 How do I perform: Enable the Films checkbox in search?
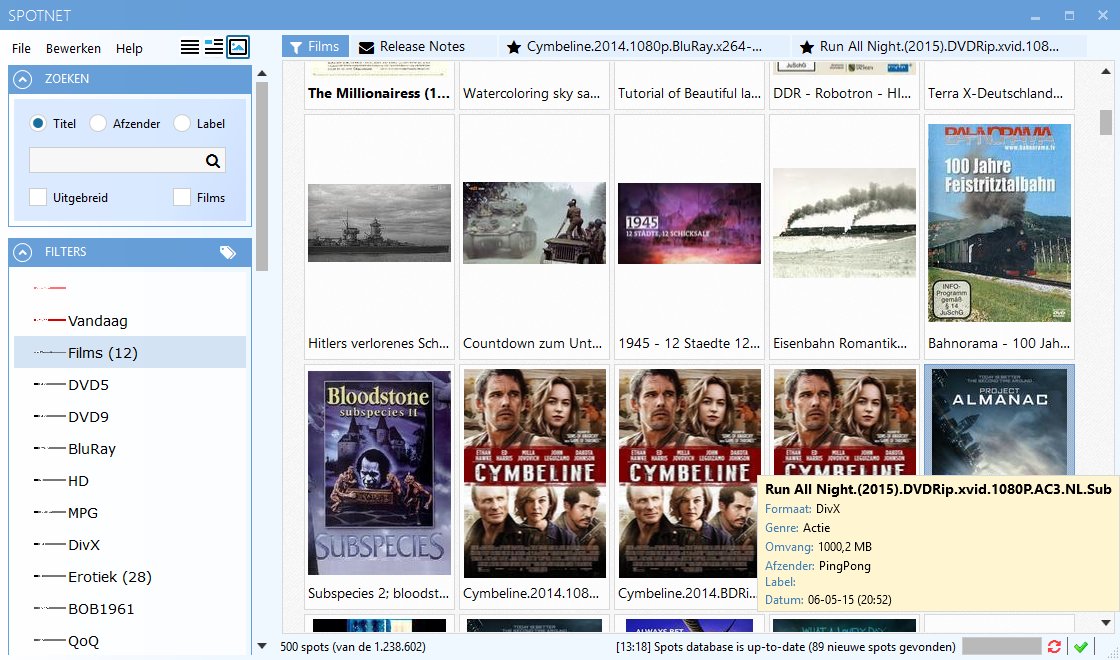click(x=182, y=197)
